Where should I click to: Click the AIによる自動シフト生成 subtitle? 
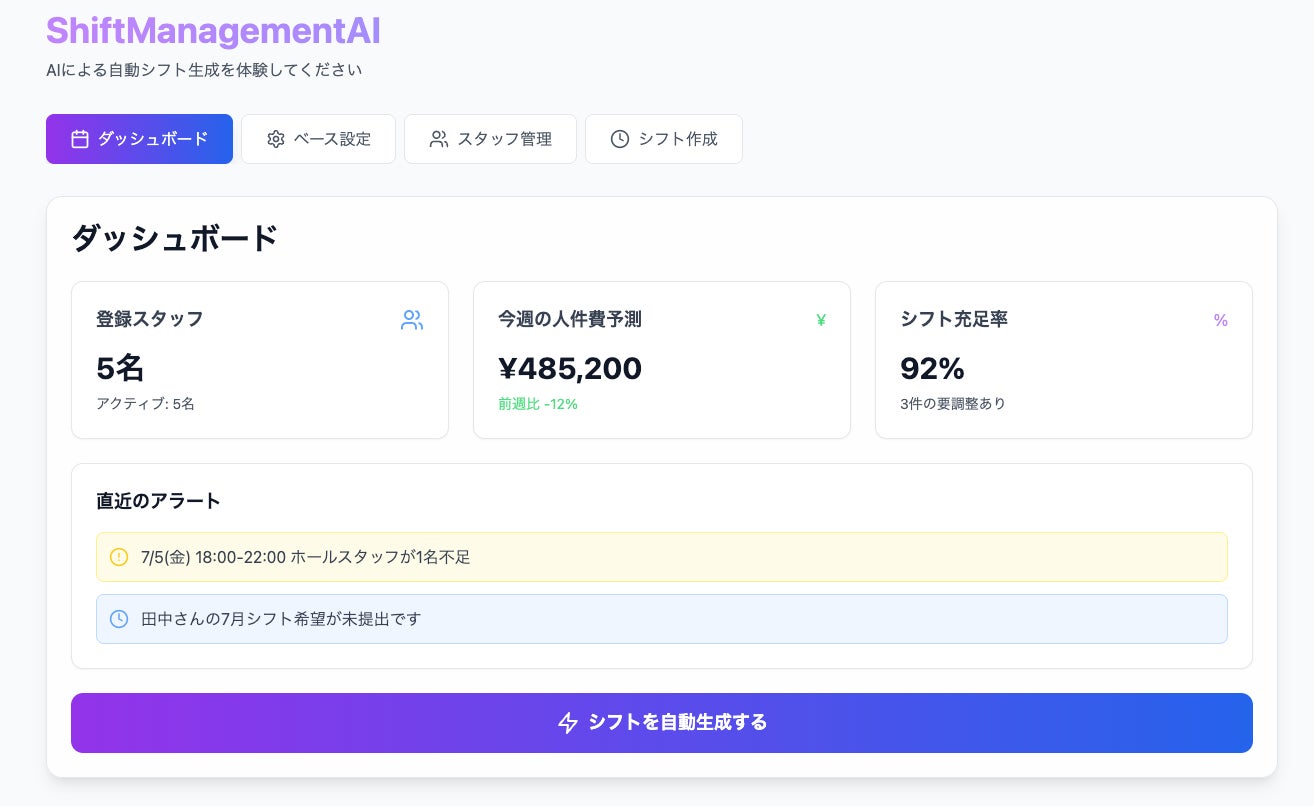[x=204, y=70]
